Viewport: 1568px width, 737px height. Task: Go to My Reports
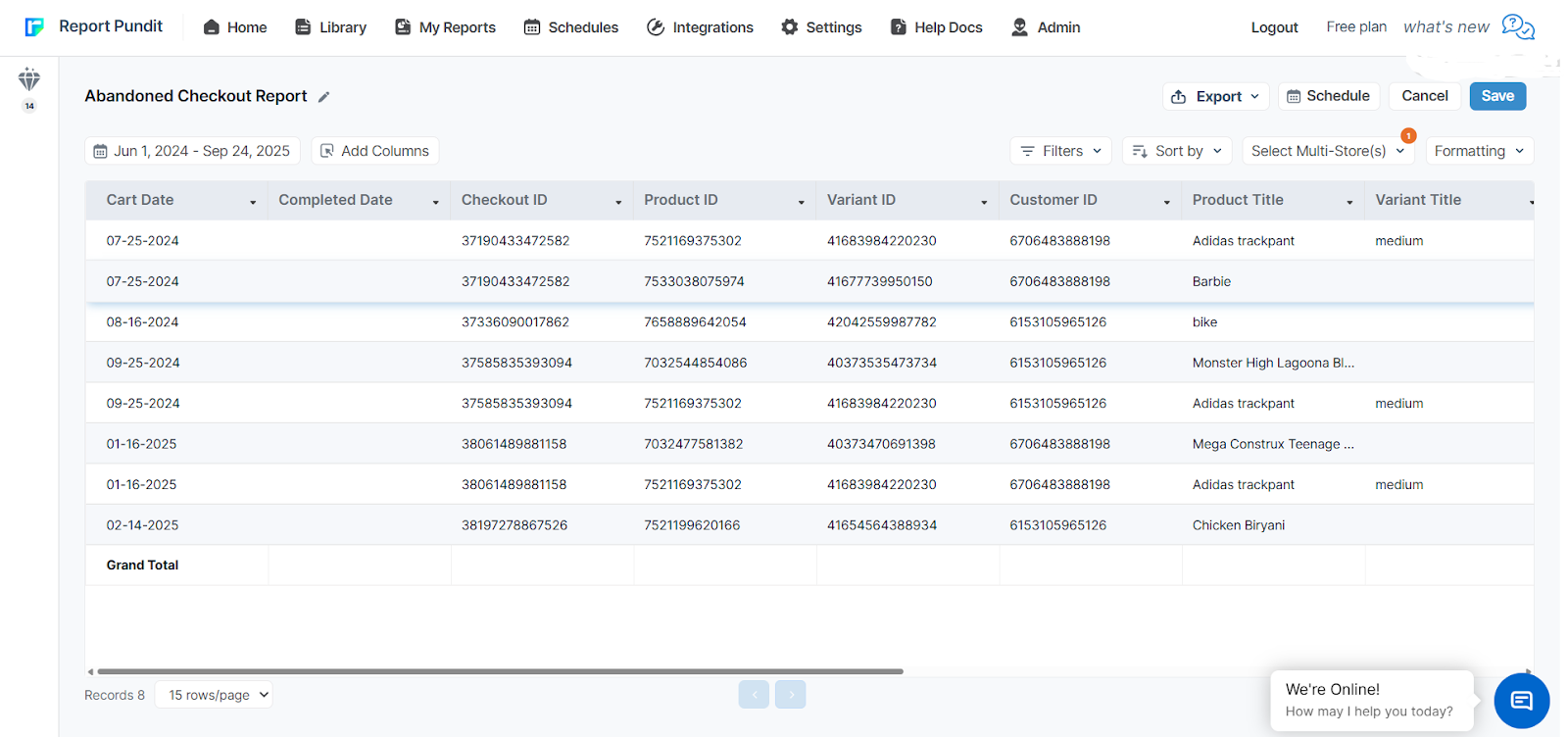pos(446,27)
